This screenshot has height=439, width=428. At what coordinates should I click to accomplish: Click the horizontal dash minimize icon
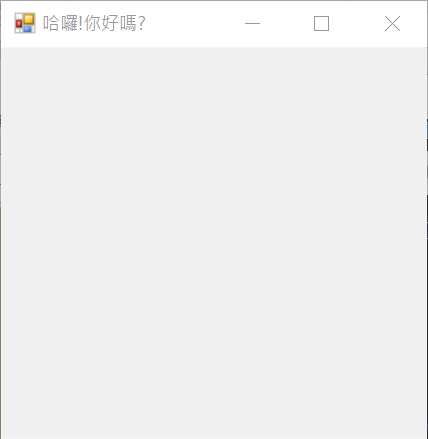[x=252, y=23]
